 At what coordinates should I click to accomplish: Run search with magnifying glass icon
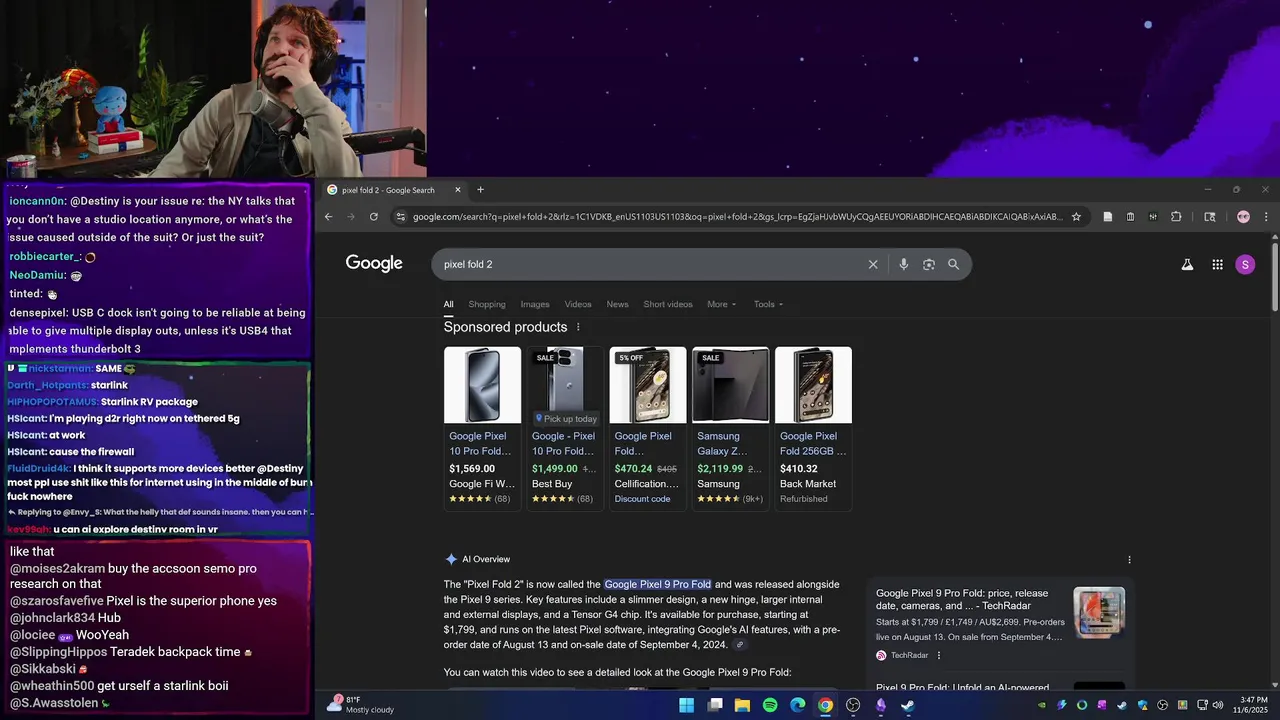pos(953,264)
